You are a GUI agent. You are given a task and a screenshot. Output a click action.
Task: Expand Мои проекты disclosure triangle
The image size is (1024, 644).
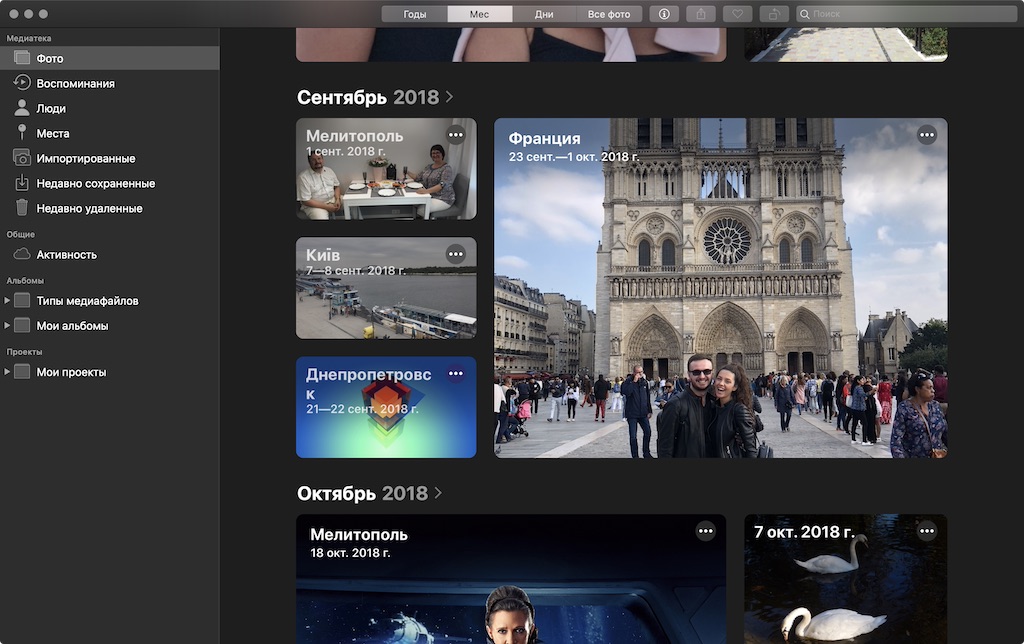(7, 372)
